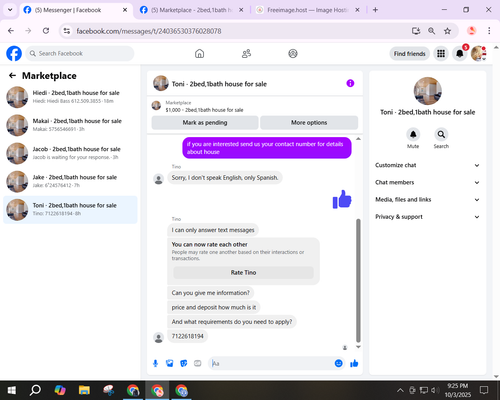Expand Chat members section
The height and width of the screenshot is (400, 500).
coord(428,182)
